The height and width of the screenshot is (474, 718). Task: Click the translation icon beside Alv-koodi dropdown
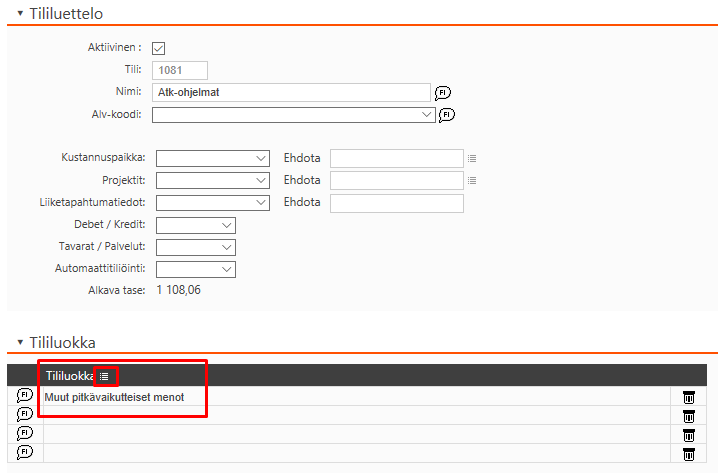point(447,115)
